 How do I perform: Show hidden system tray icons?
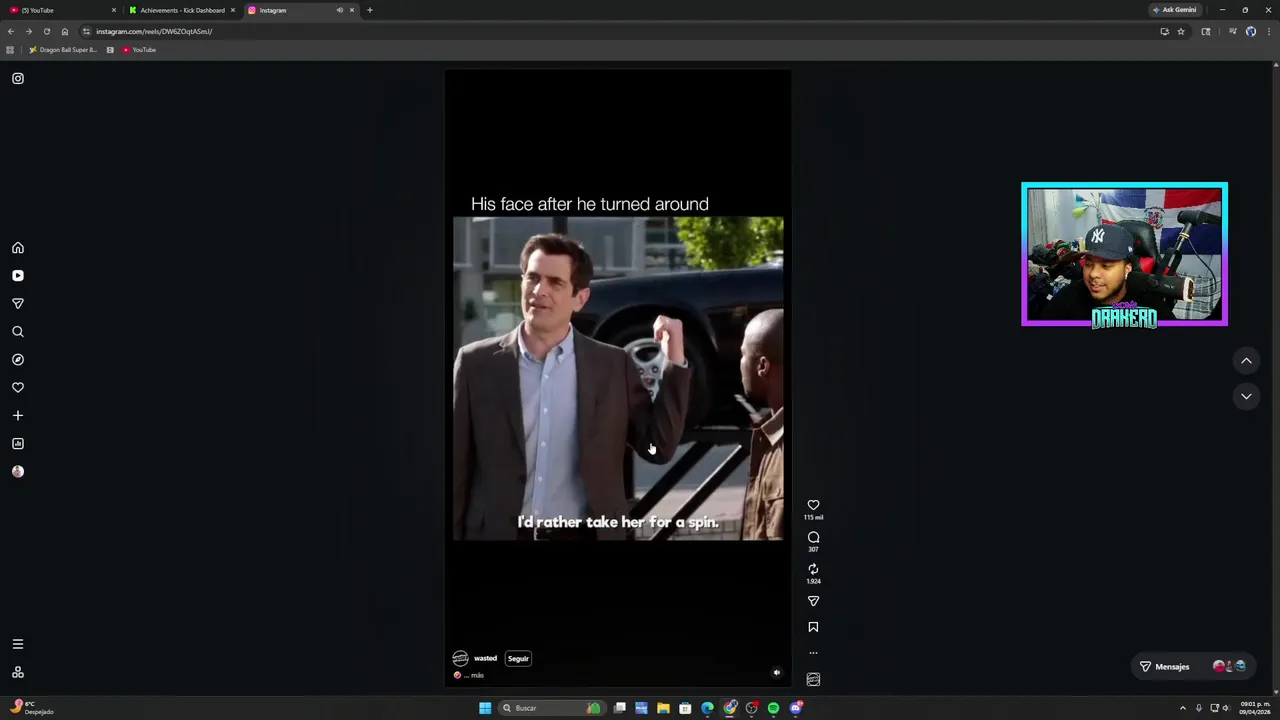click(x=1182, y=708)
